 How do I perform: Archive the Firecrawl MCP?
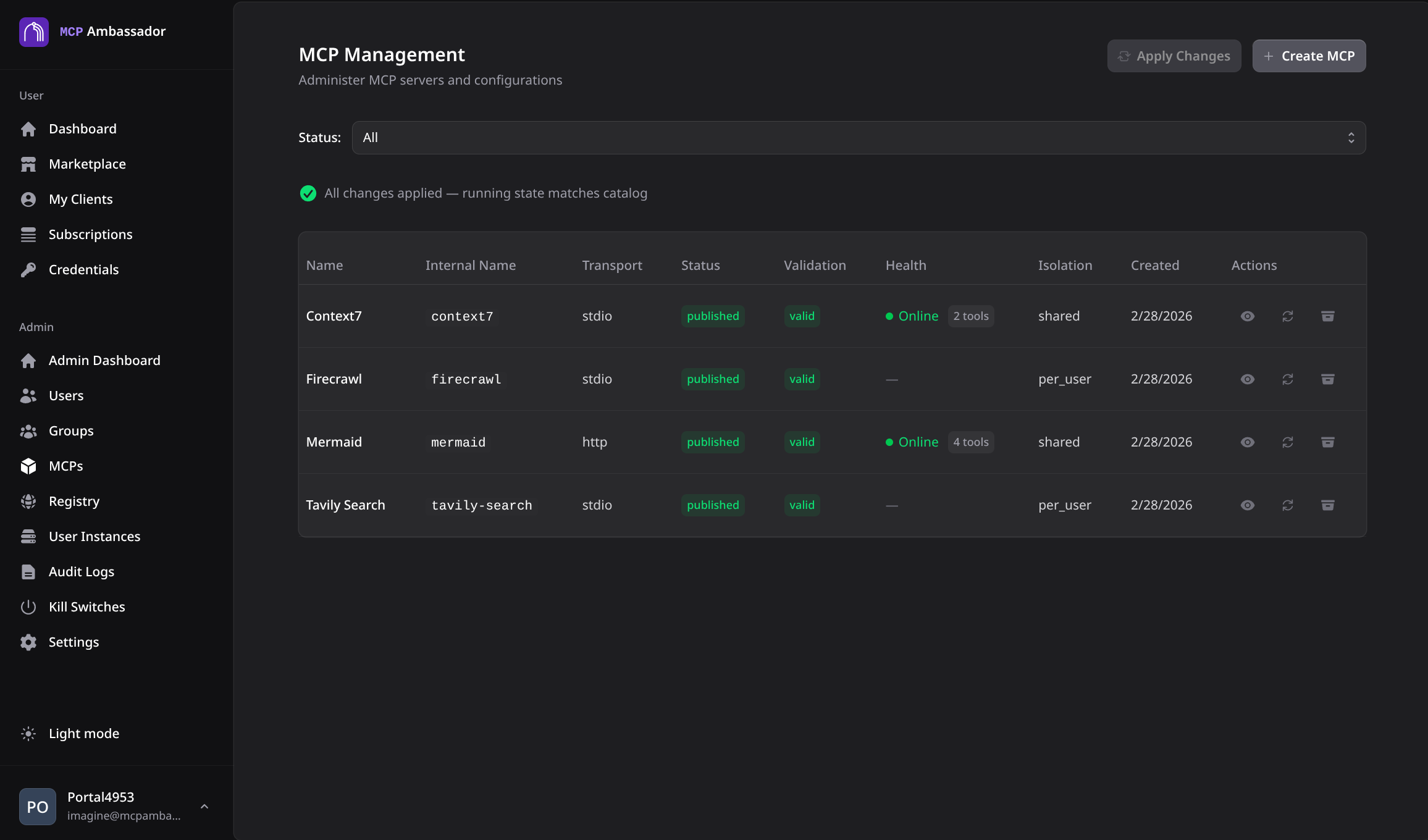(x=1328, y=379)
